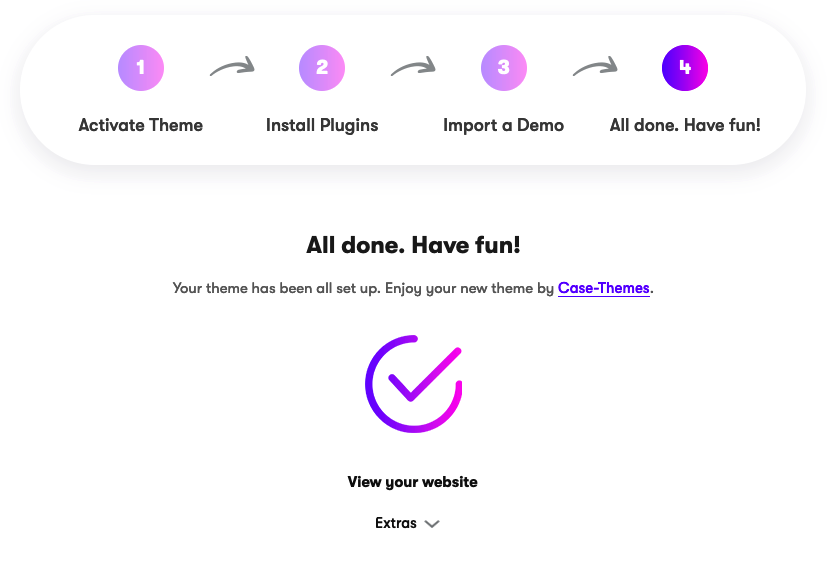827x574 pixels.
Task: Click View your website link
Action: 412,482
